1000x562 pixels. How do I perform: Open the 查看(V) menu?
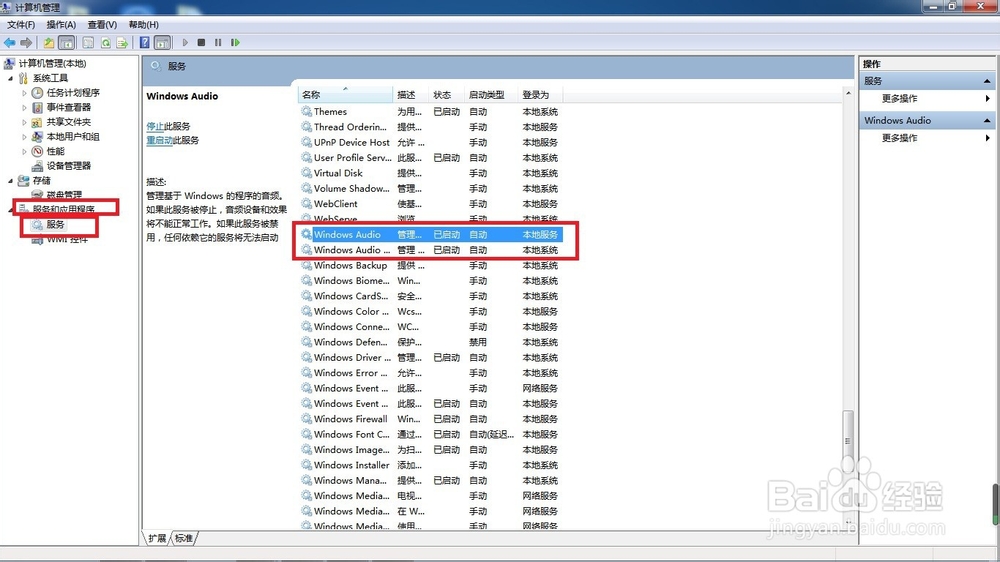(102, 24)
